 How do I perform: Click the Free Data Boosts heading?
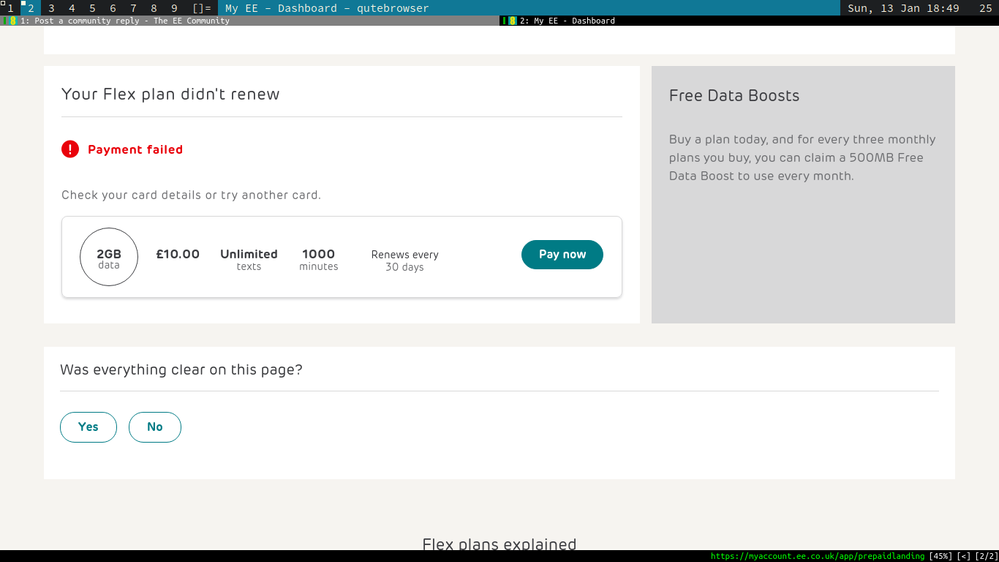pyautogui.click(x=734, y=96)
